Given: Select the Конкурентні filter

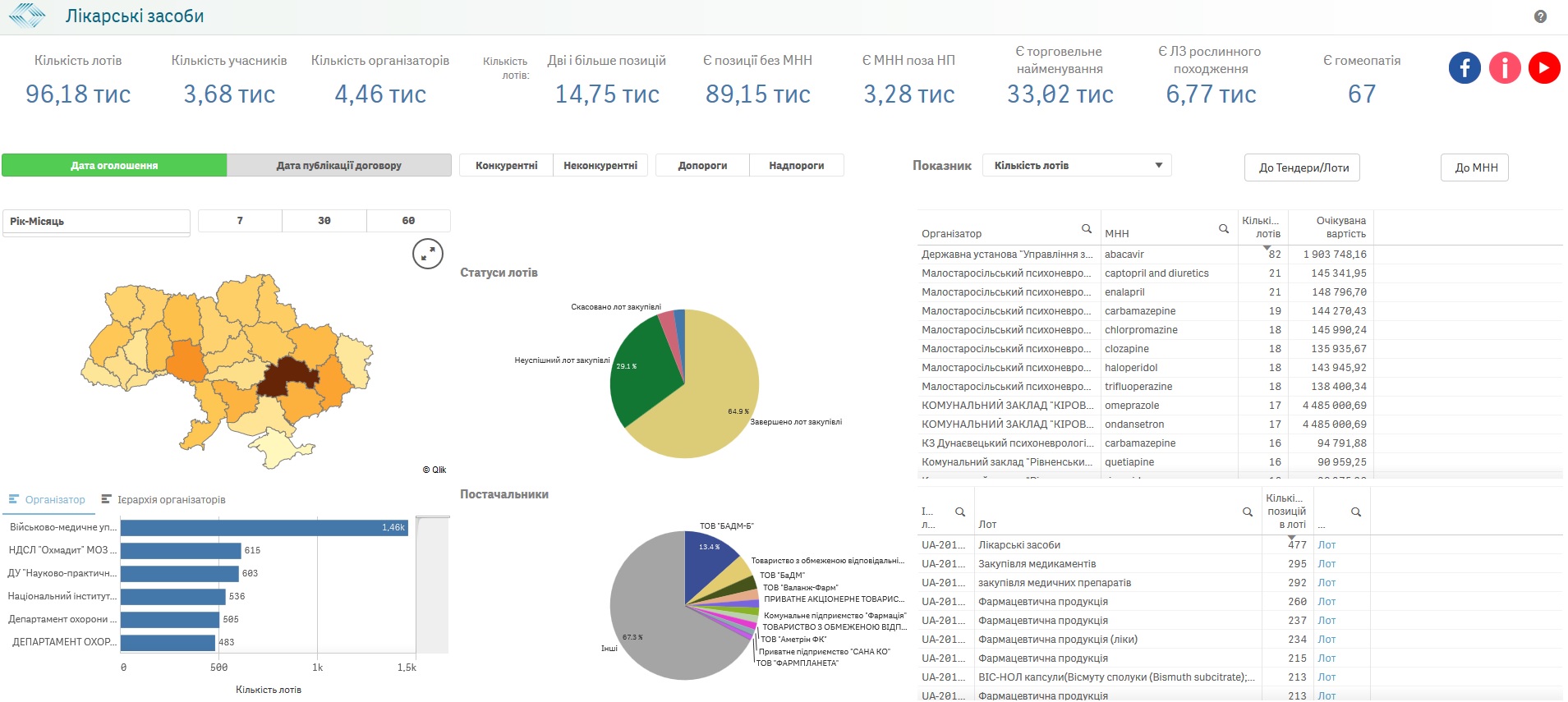Looking at the screenshot, I should pos(506,165).
